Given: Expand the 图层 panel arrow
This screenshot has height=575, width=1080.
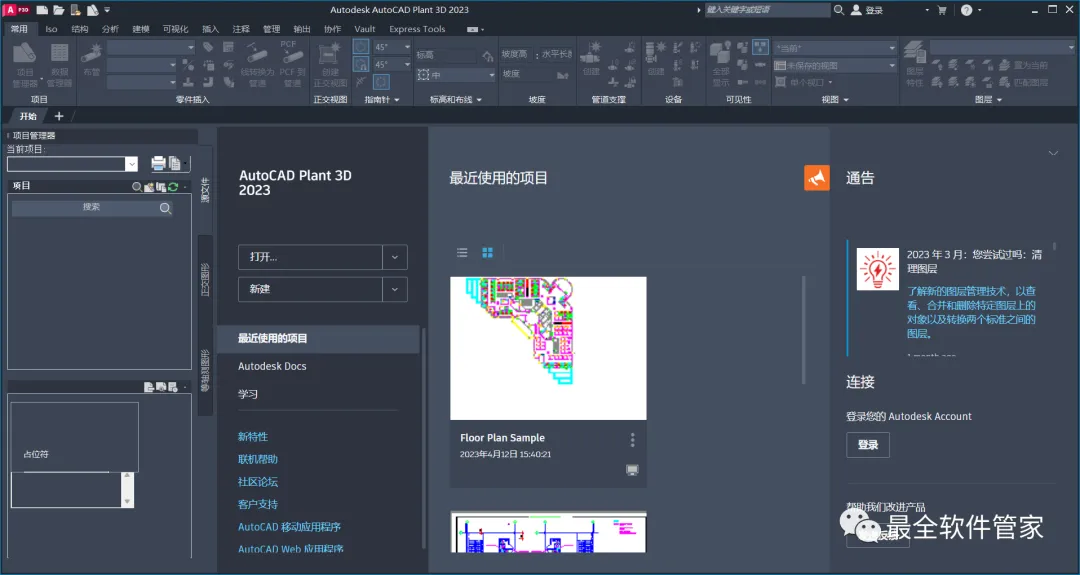Looking at the screenshot, I should 999,100.
